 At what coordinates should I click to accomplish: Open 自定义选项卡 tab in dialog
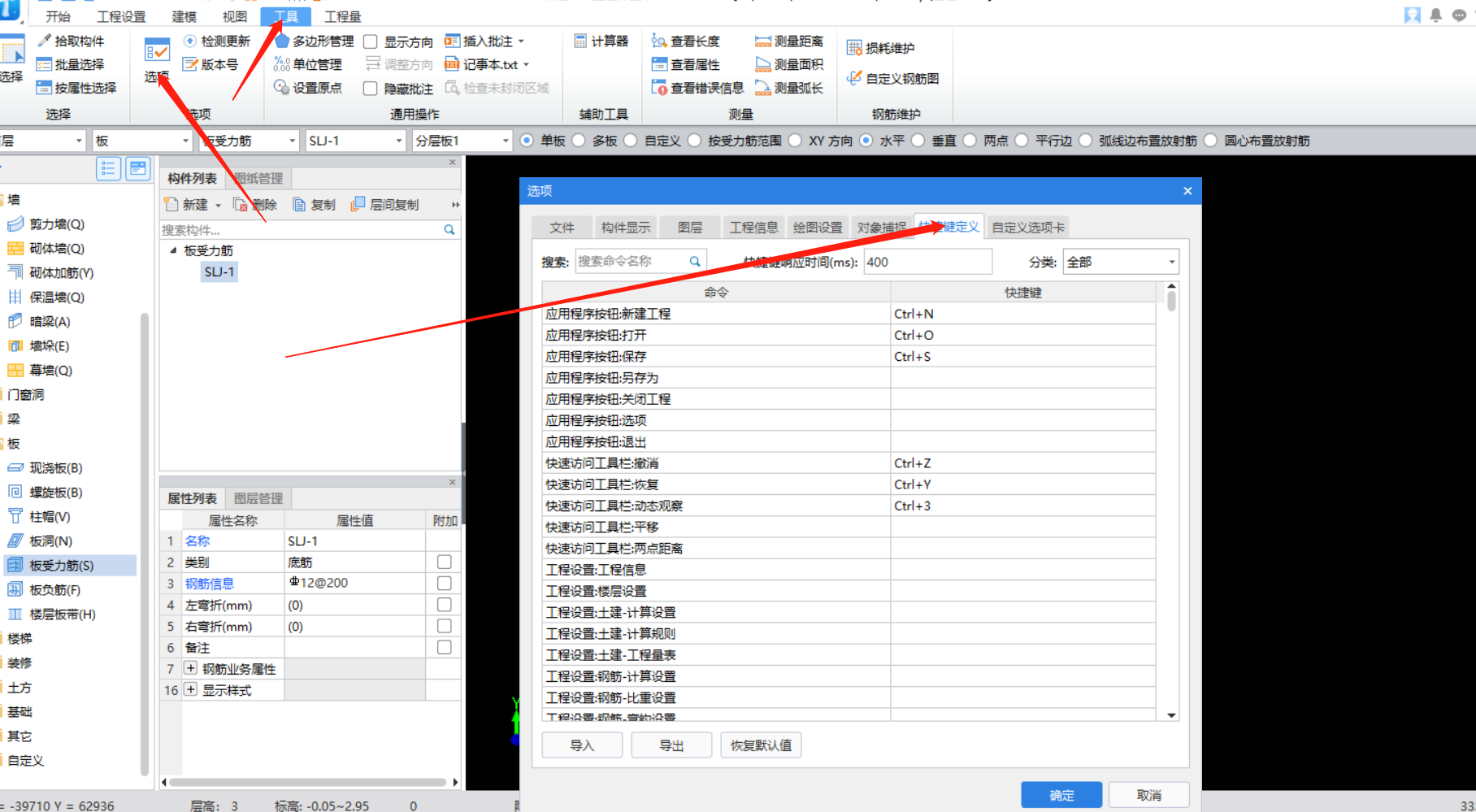tap(1027, 227)
